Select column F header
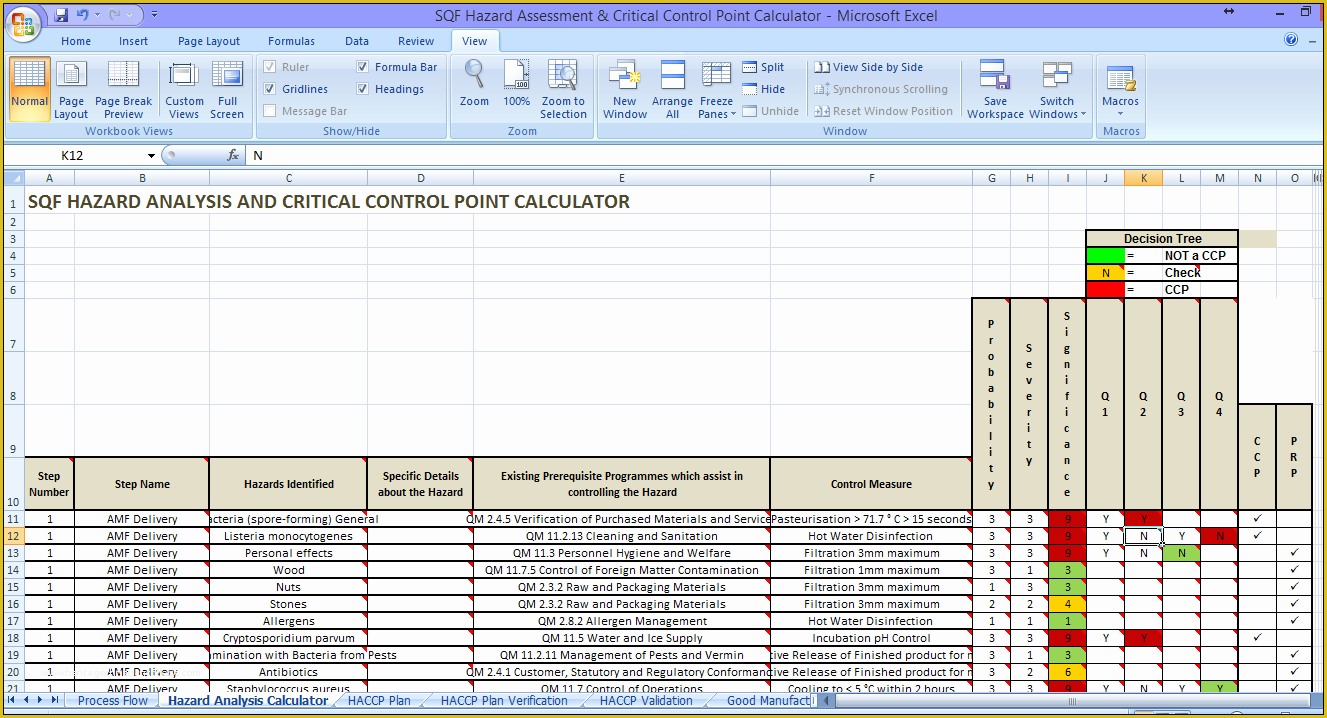 click(x=871, y=178)
